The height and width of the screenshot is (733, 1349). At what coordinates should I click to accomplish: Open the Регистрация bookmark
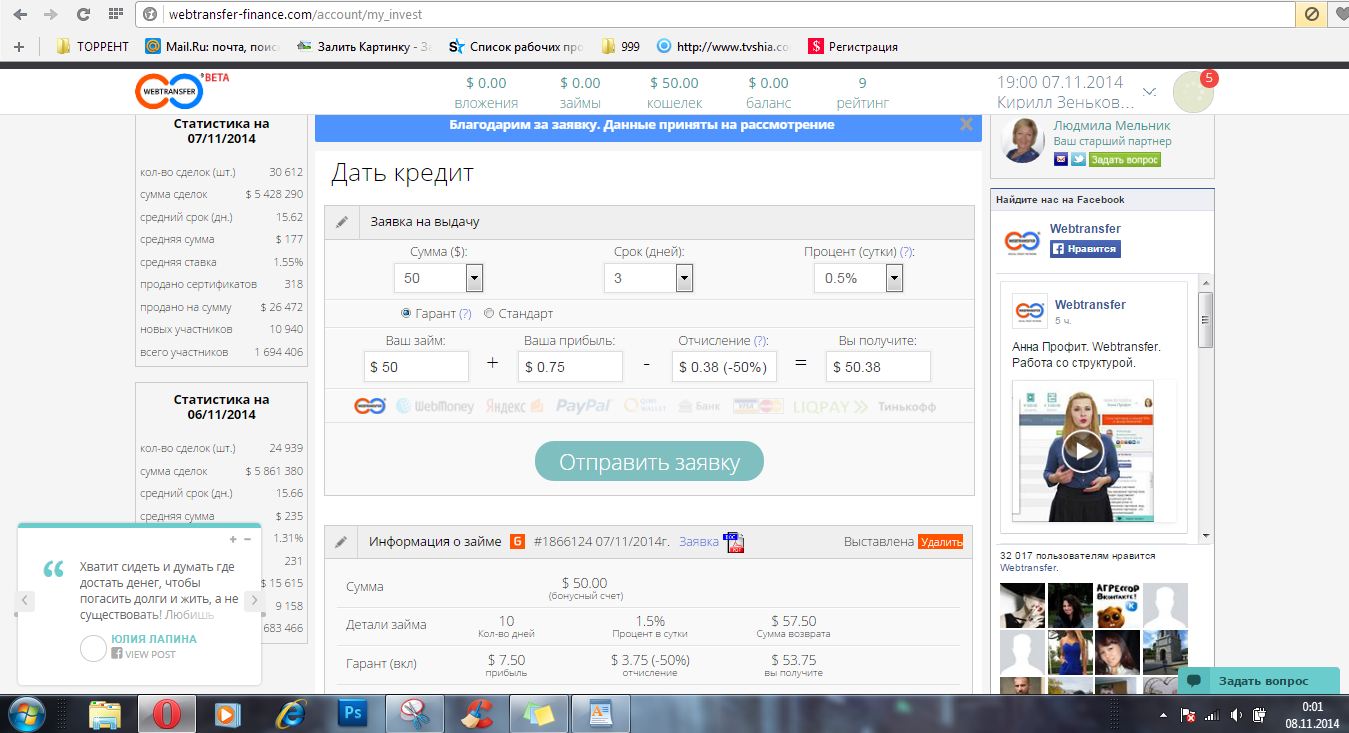click(x=853, y=46)
